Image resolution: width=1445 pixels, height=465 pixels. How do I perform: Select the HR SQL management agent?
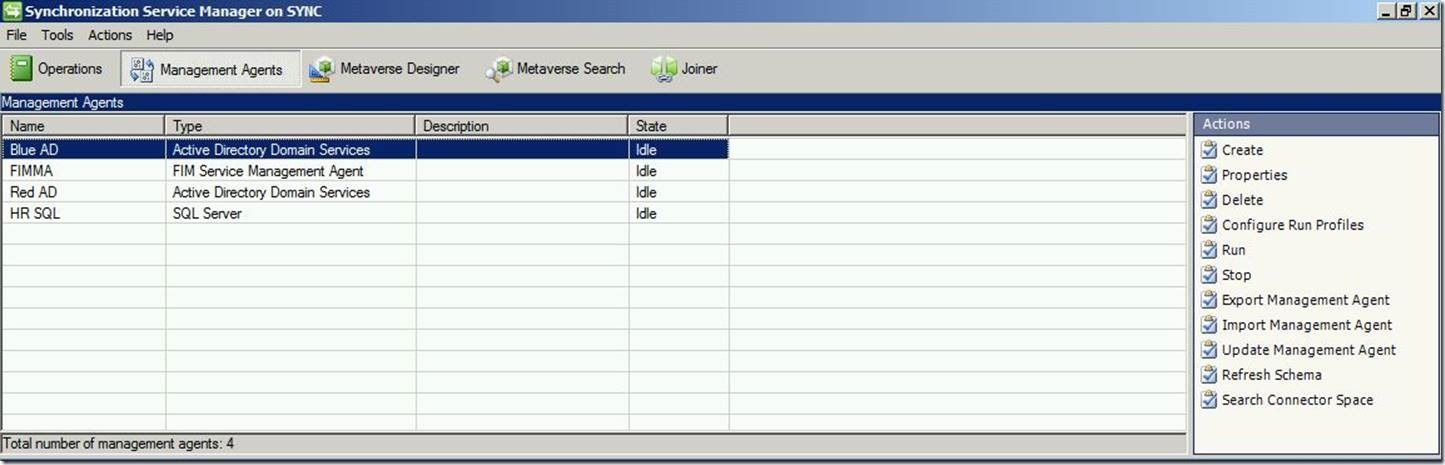365,213
